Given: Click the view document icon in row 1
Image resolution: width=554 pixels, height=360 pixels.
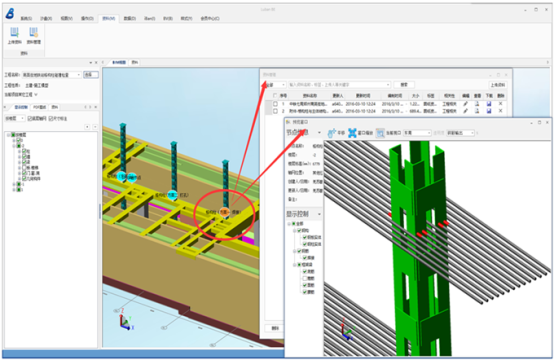Looking at the screenshot, I should 477,104.
